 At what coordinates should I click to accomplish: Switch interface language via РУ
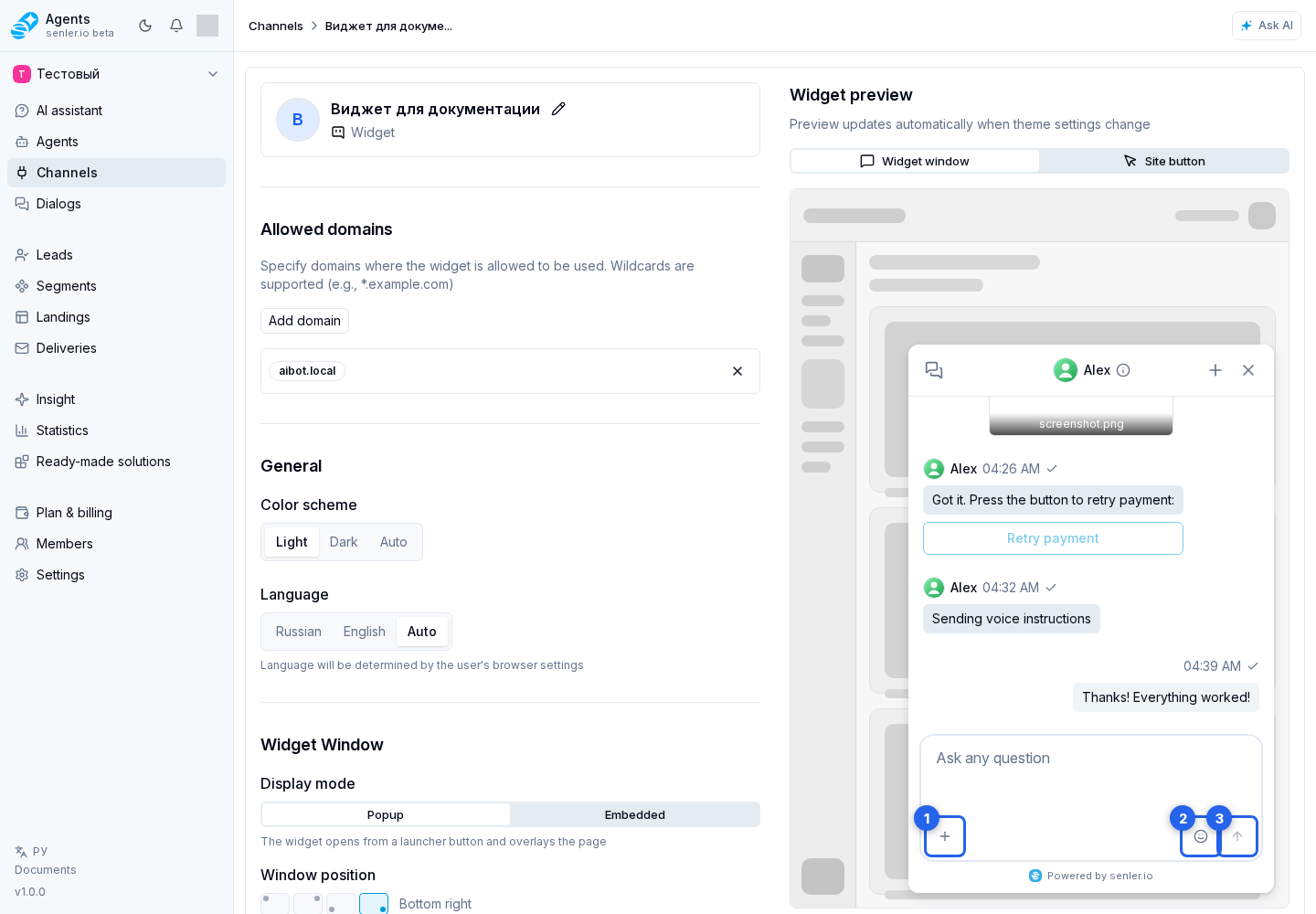click(x=31, y=851)
